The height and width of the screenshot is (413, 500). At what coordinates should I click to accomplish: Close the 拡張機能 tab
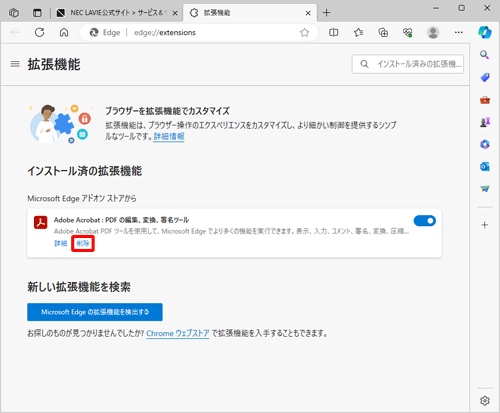pyautogui.click(x=308, y=13)
